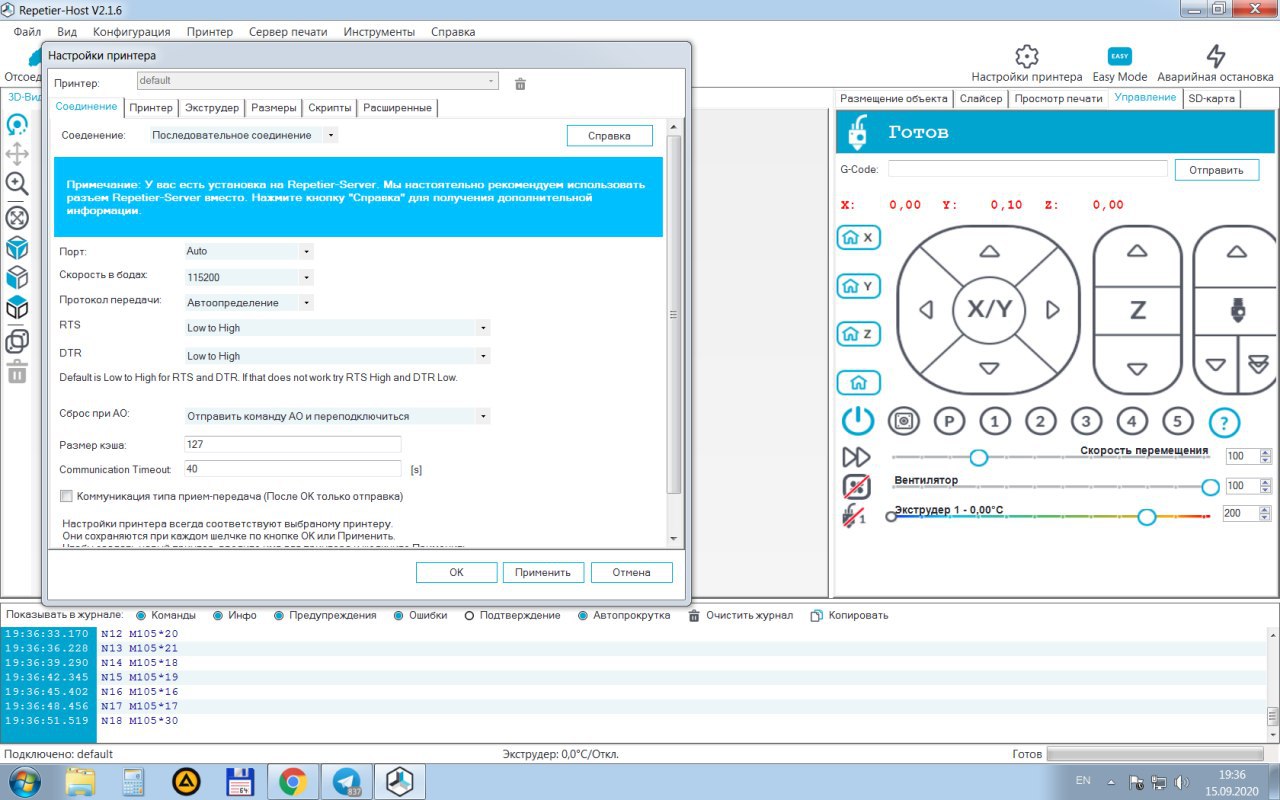This screenshot has width=1280, height=800.
Task: Switch to the Scripts tab
Action: [330, 108]
